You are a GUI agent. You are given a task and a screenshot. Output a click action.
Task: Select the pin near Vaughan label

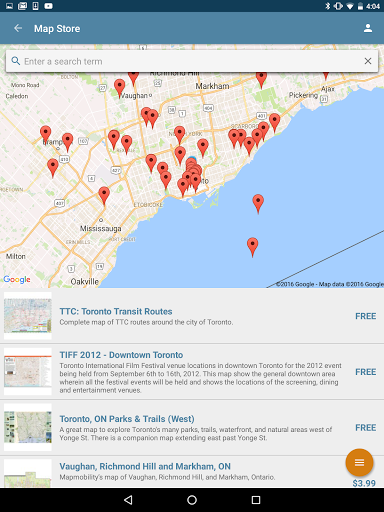pos(119,88)
